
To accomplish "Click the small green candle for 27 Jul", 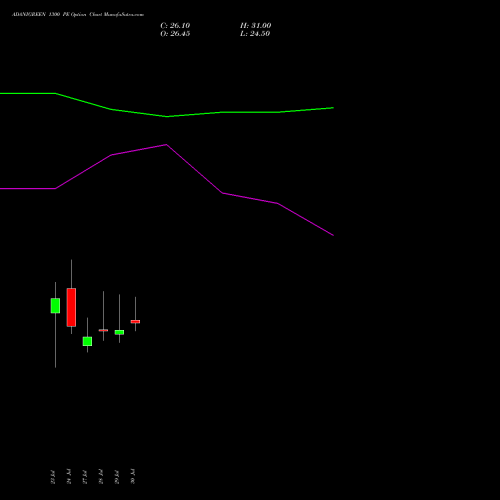I will point(87,341).
